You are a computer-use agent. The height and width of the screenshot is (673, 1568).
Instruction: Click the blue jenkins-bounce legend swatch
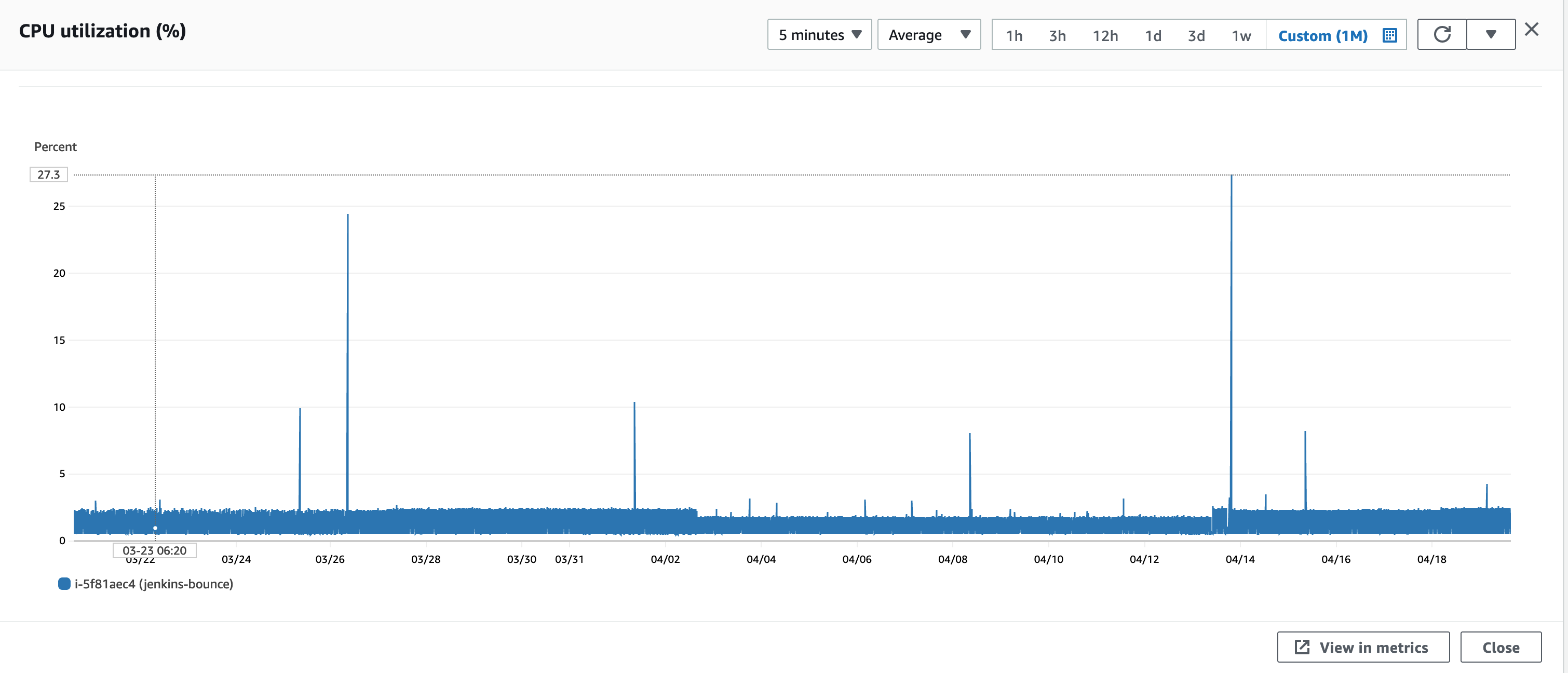pyautogui.click(x=64, y=584)
